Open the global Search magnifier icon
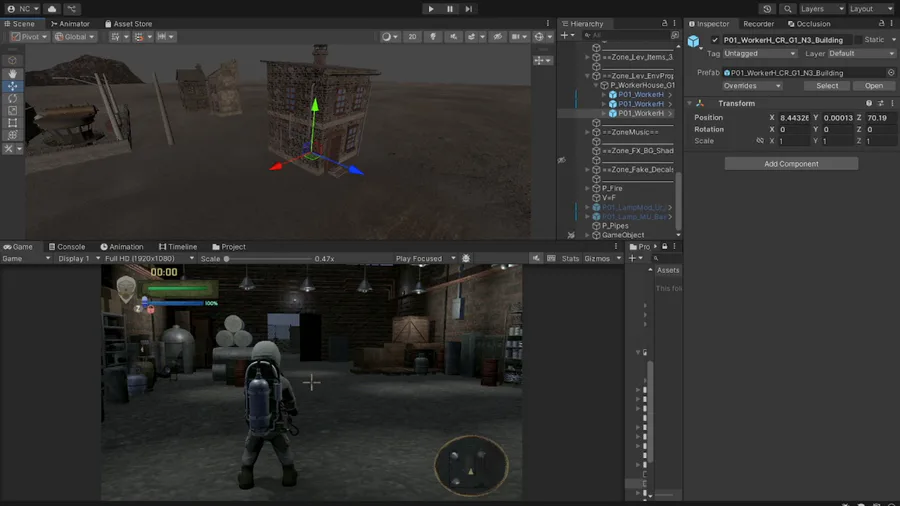 788,9
